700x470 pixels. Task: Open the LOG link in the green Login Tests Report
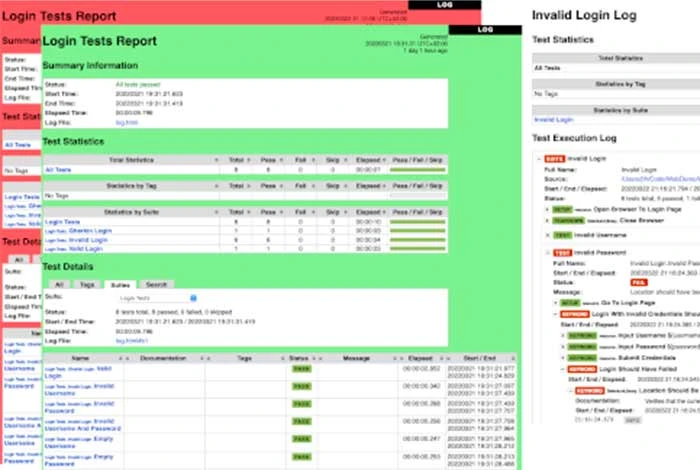[485, 29]
